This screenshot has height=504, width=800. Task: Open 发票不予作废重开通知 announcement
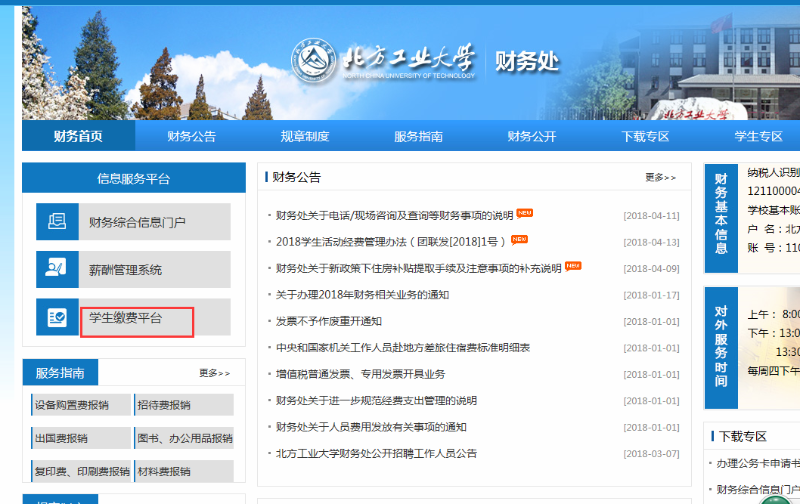coord(329,321)
